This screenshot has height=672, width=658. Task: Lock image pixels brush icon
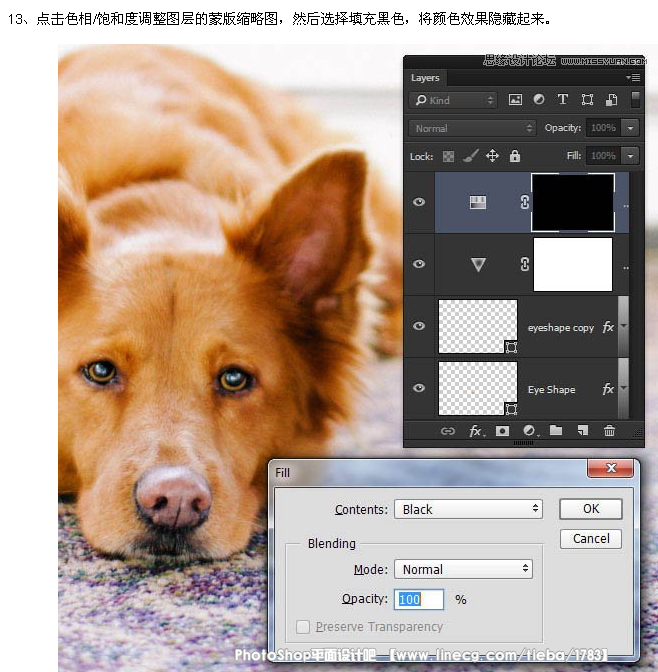471,156
